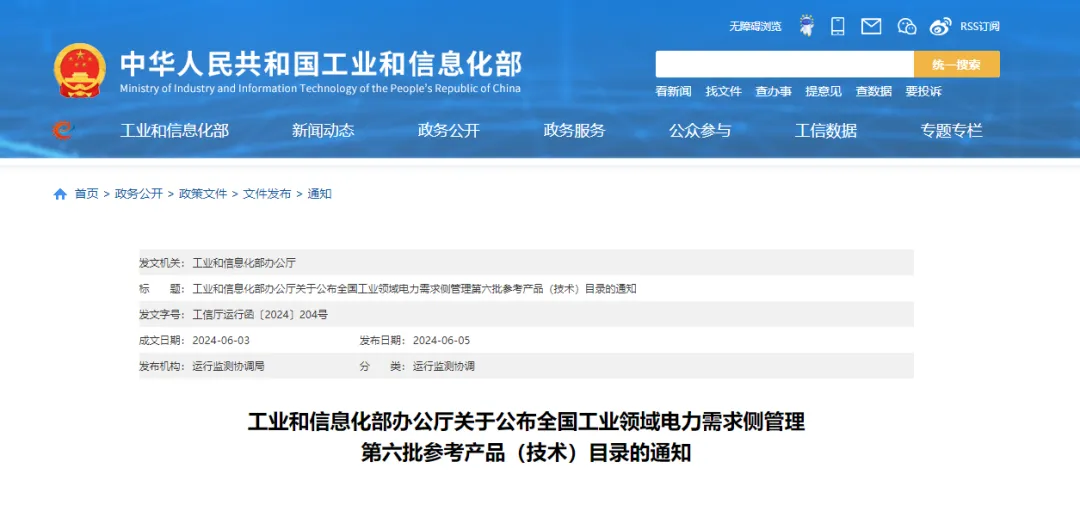Click the home icon in breadcrumb
The width and height of the screenshot is (1080, 505).
60,194
